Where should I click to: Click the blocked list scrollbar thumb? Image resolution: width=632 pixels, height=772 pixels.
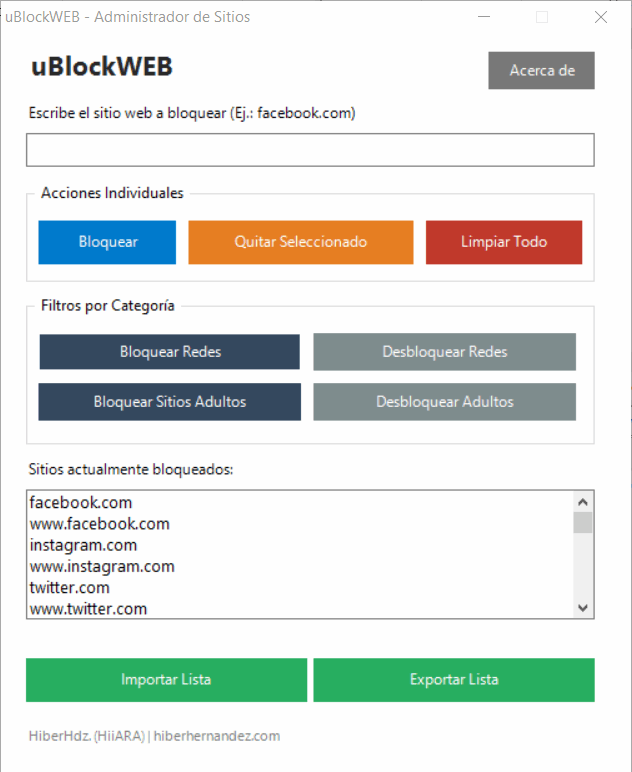[583, 523]
